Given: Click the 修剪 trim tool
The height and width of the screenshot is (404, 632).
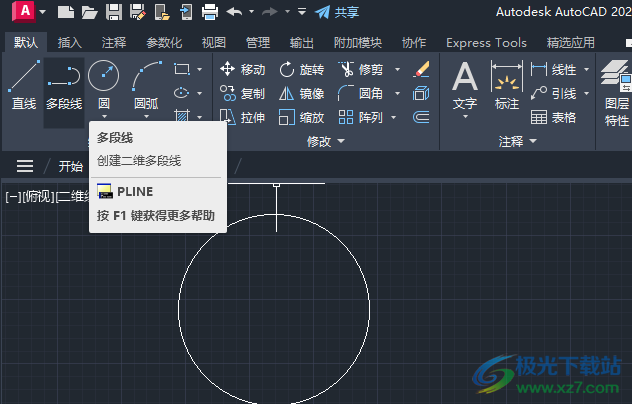Looking at the screenshot, I should click(x=361, y=69).
